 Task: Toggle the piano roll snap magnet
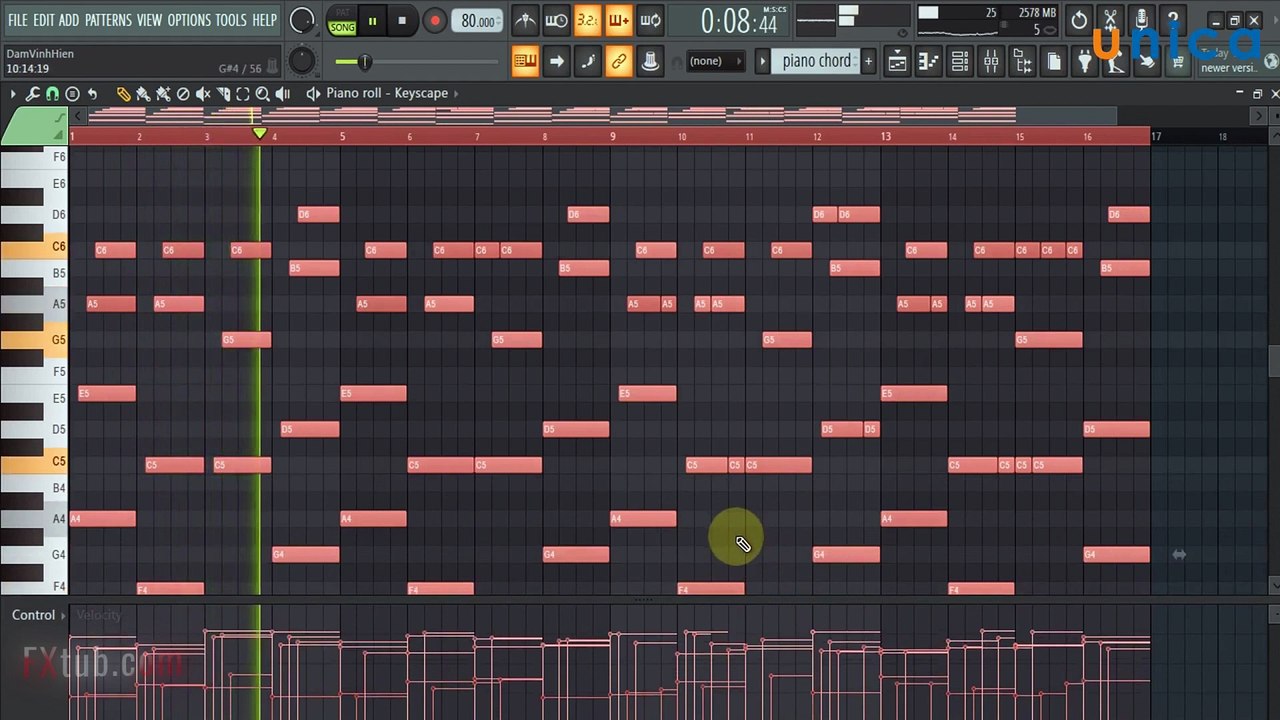point(52,93)
